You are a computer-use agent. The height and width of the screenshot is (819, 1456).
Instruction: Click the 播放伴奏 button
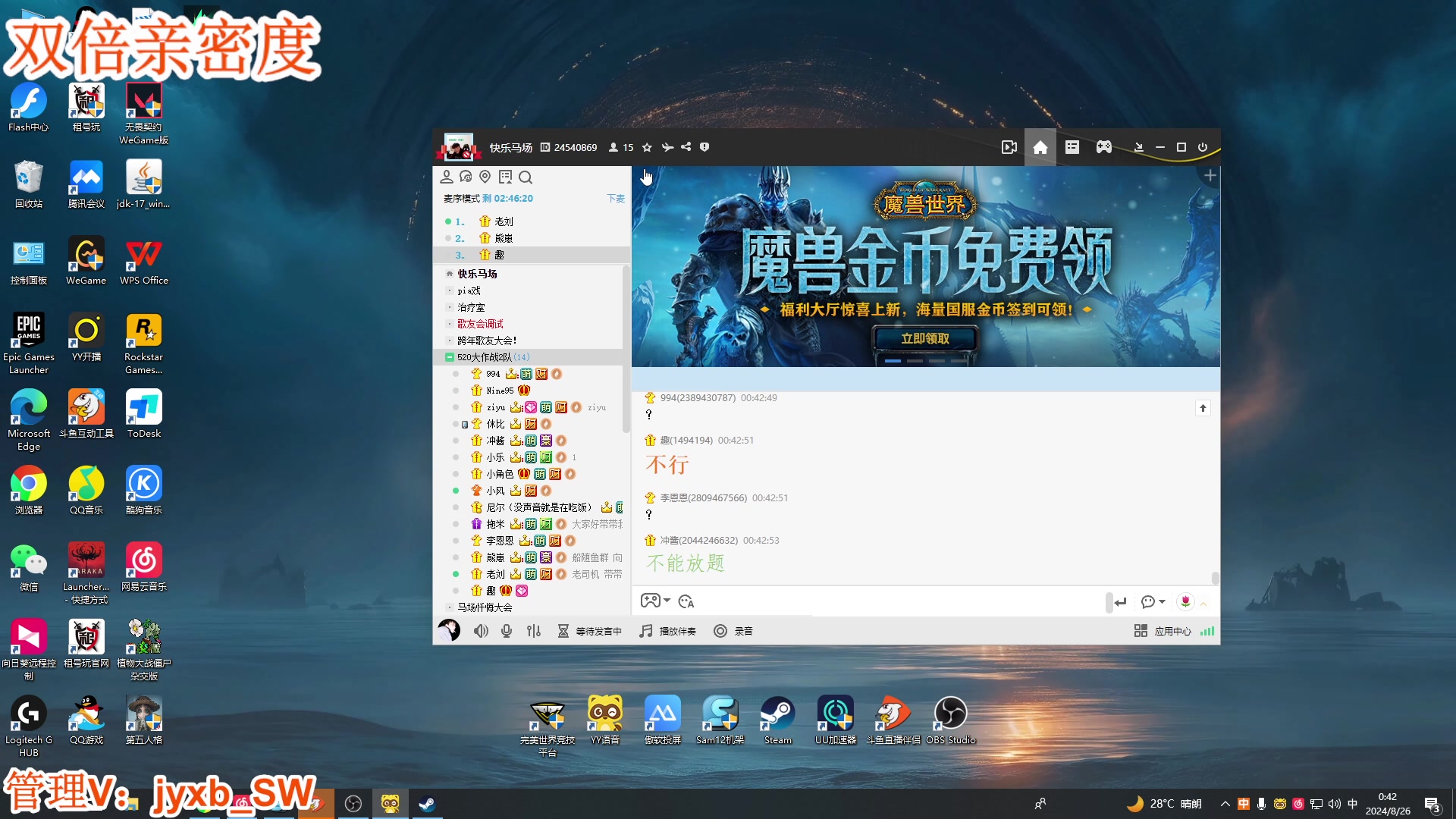(667, 631)
